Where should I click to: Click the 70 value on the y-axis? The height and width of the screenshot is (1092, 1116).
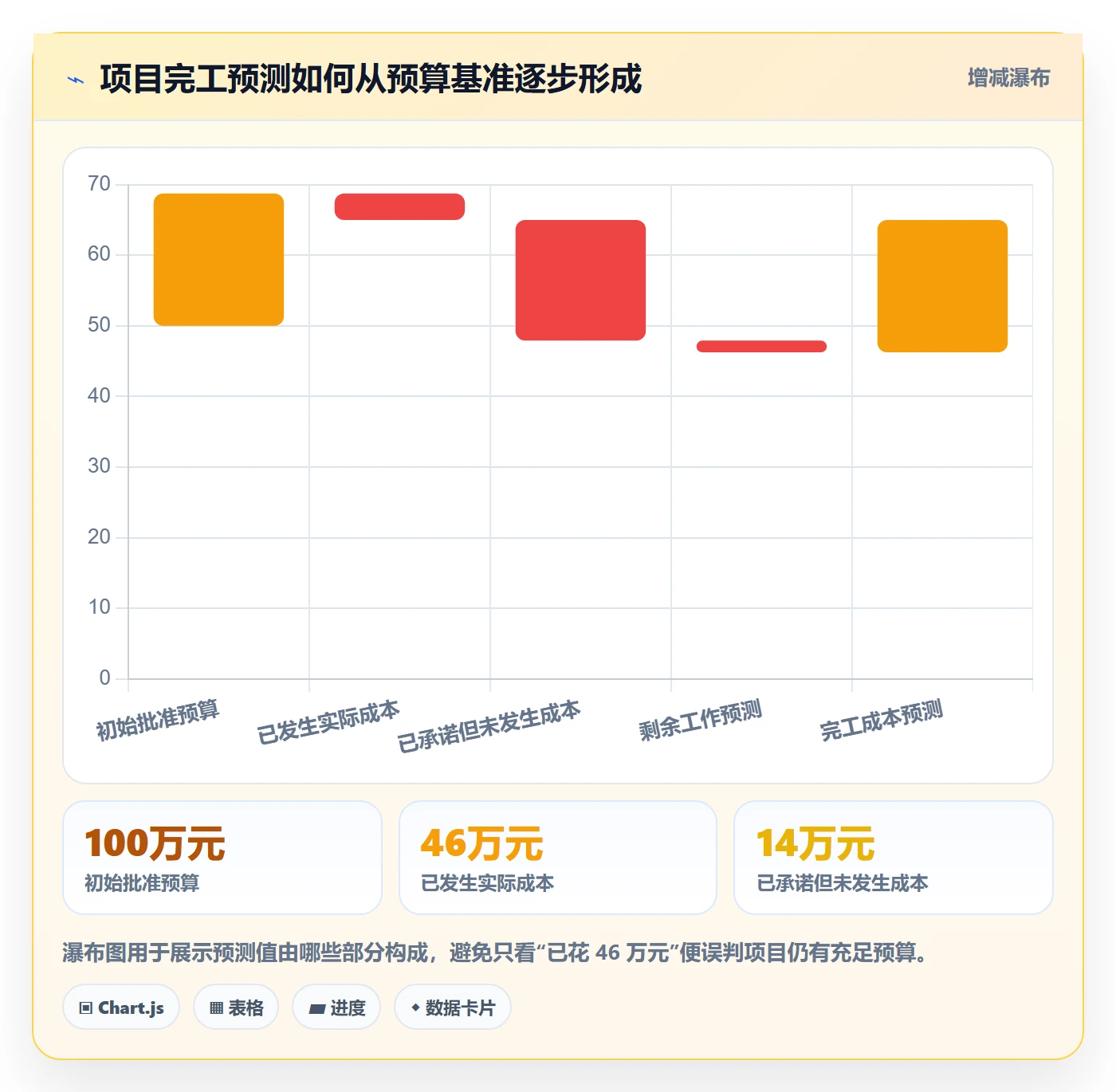(100, 184)
